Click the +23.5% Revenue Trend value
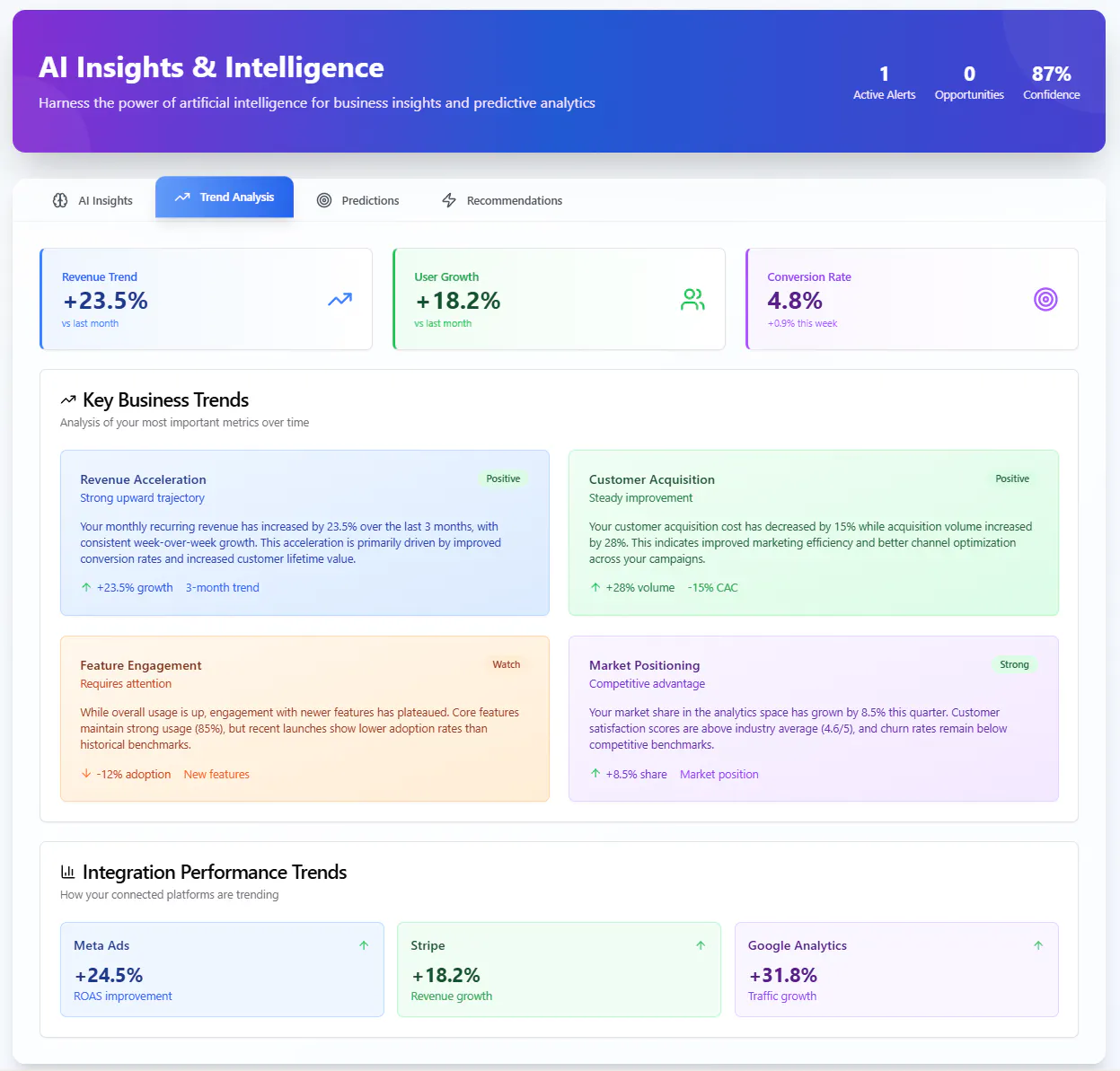Viewport: 1120px width, 1071px height. (105, 301)
